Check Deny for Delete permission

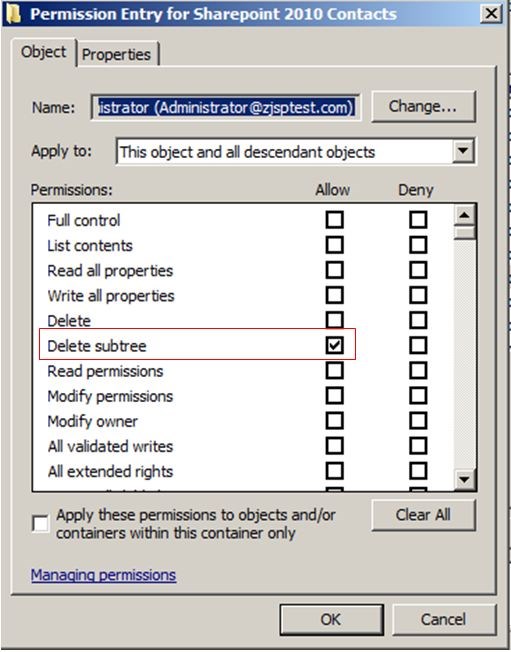[418, 320]
